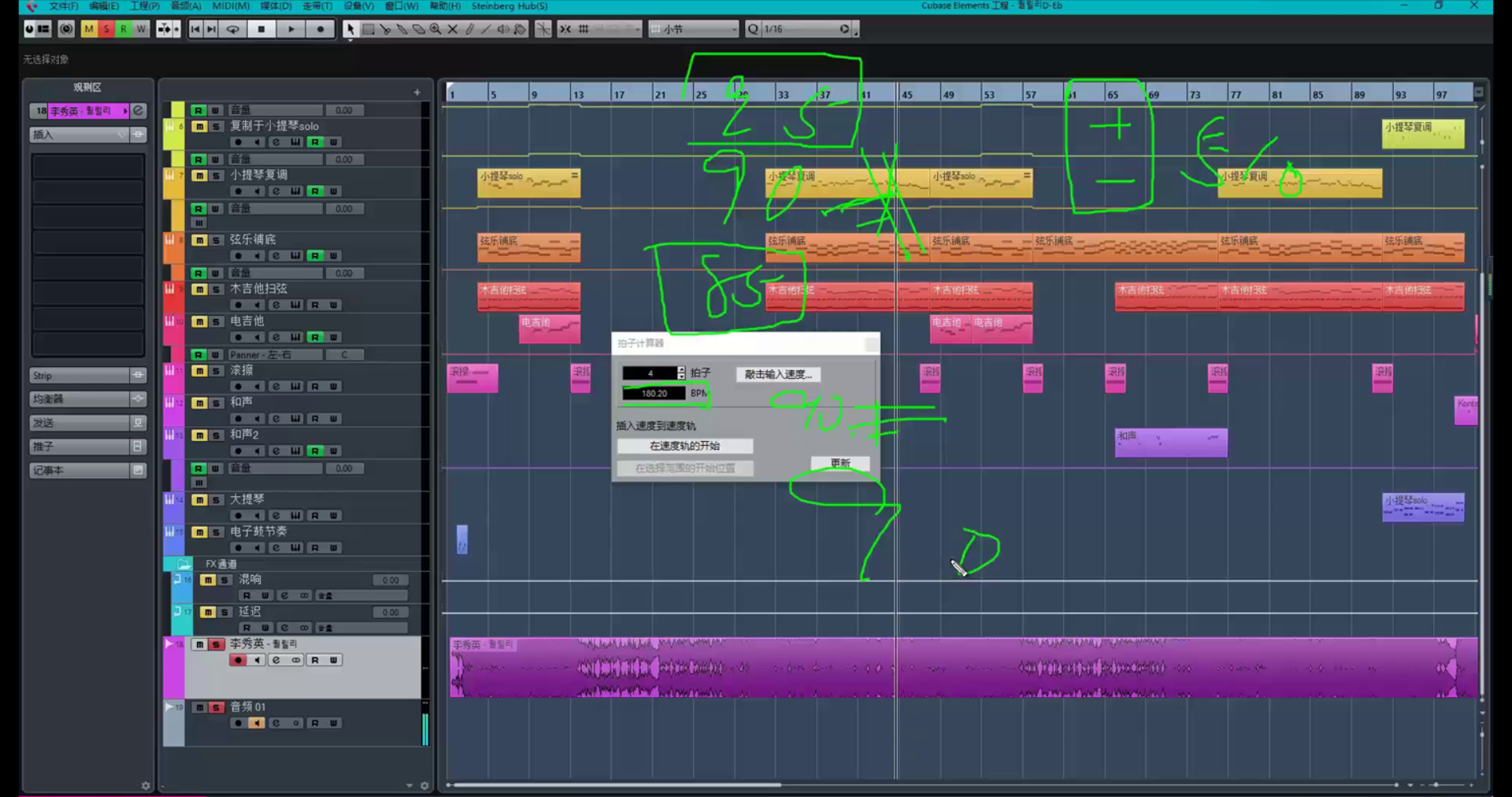
Task: Choose the Line tool
Action: (x=486, y=29)
